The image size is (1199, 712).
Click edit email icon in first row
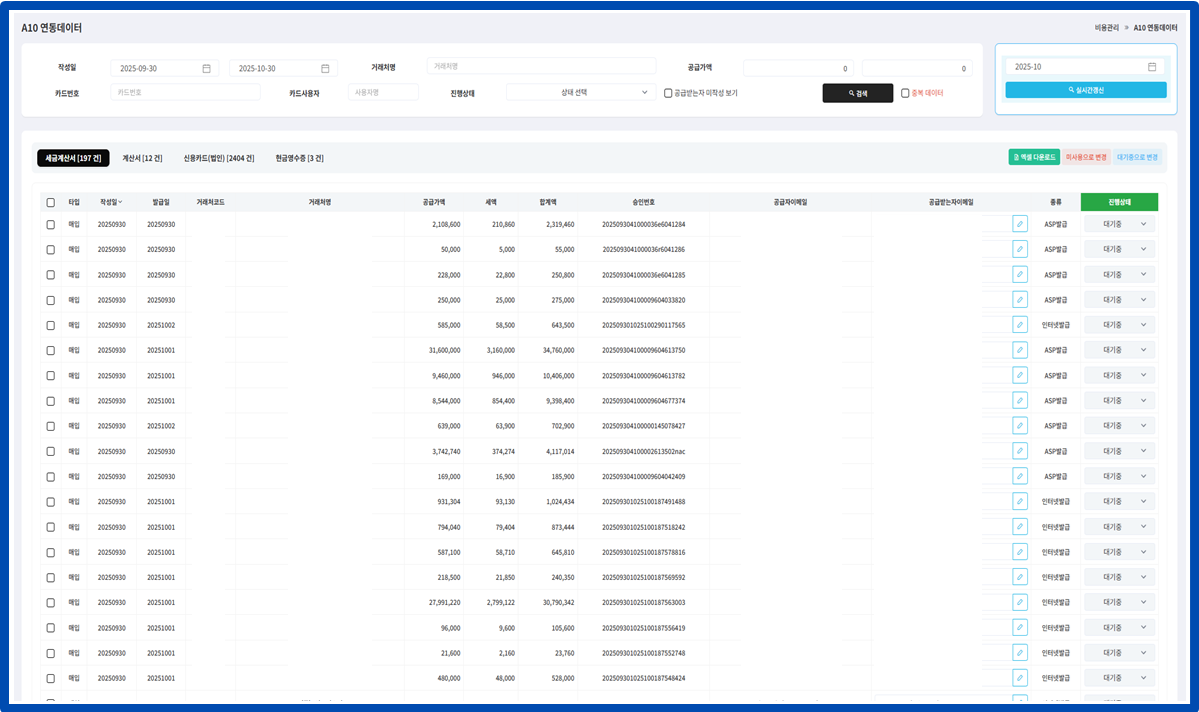pos(1019,224)
